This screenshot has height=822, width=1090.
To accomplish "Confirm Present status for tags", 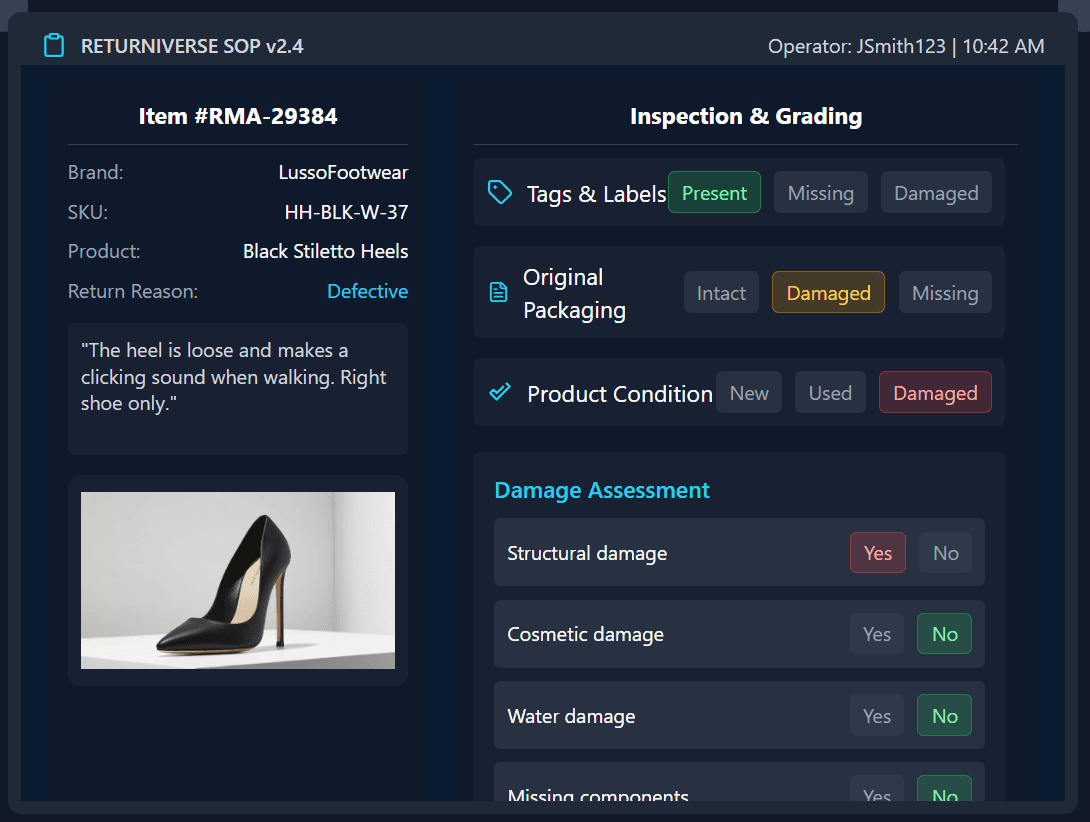I will coord(714,192).
